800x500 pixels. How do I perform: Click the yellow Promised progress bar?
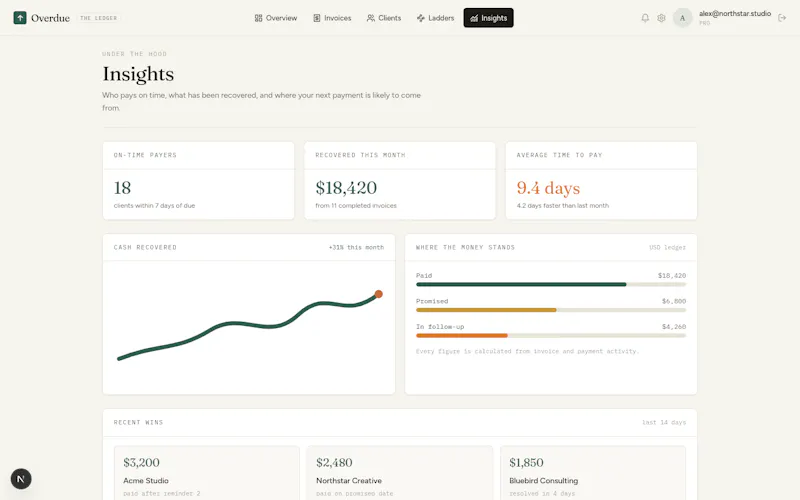[486, 310]
